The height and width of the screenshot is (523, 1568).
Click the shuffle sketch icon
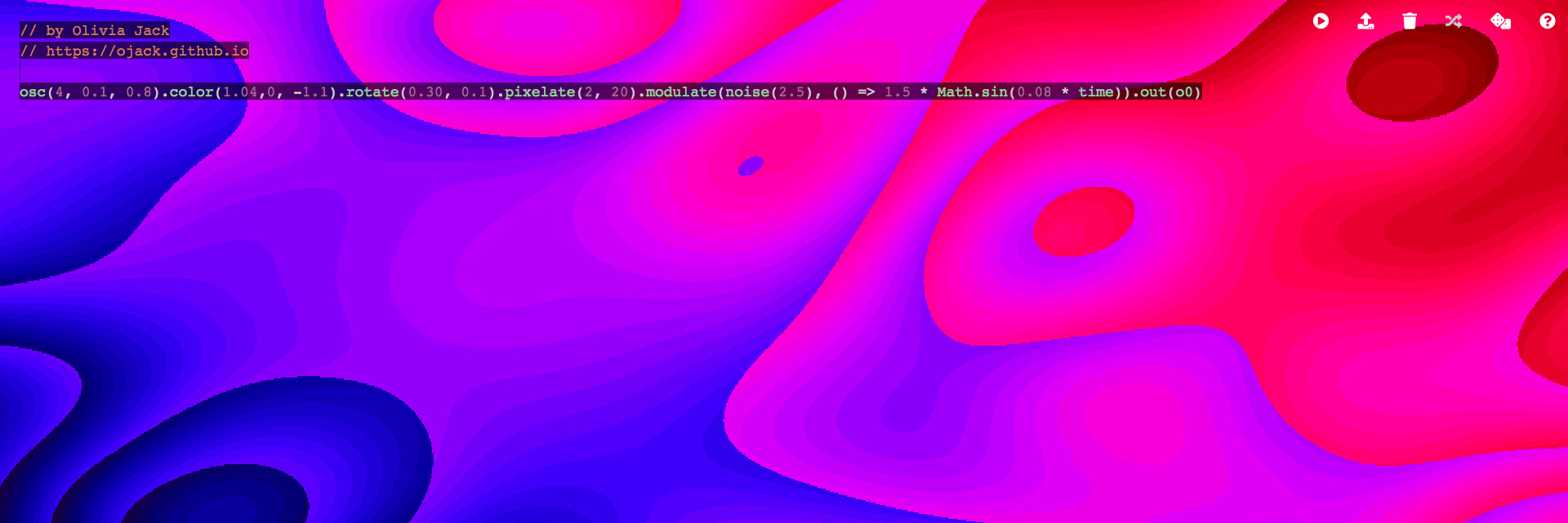[1454, 21]
